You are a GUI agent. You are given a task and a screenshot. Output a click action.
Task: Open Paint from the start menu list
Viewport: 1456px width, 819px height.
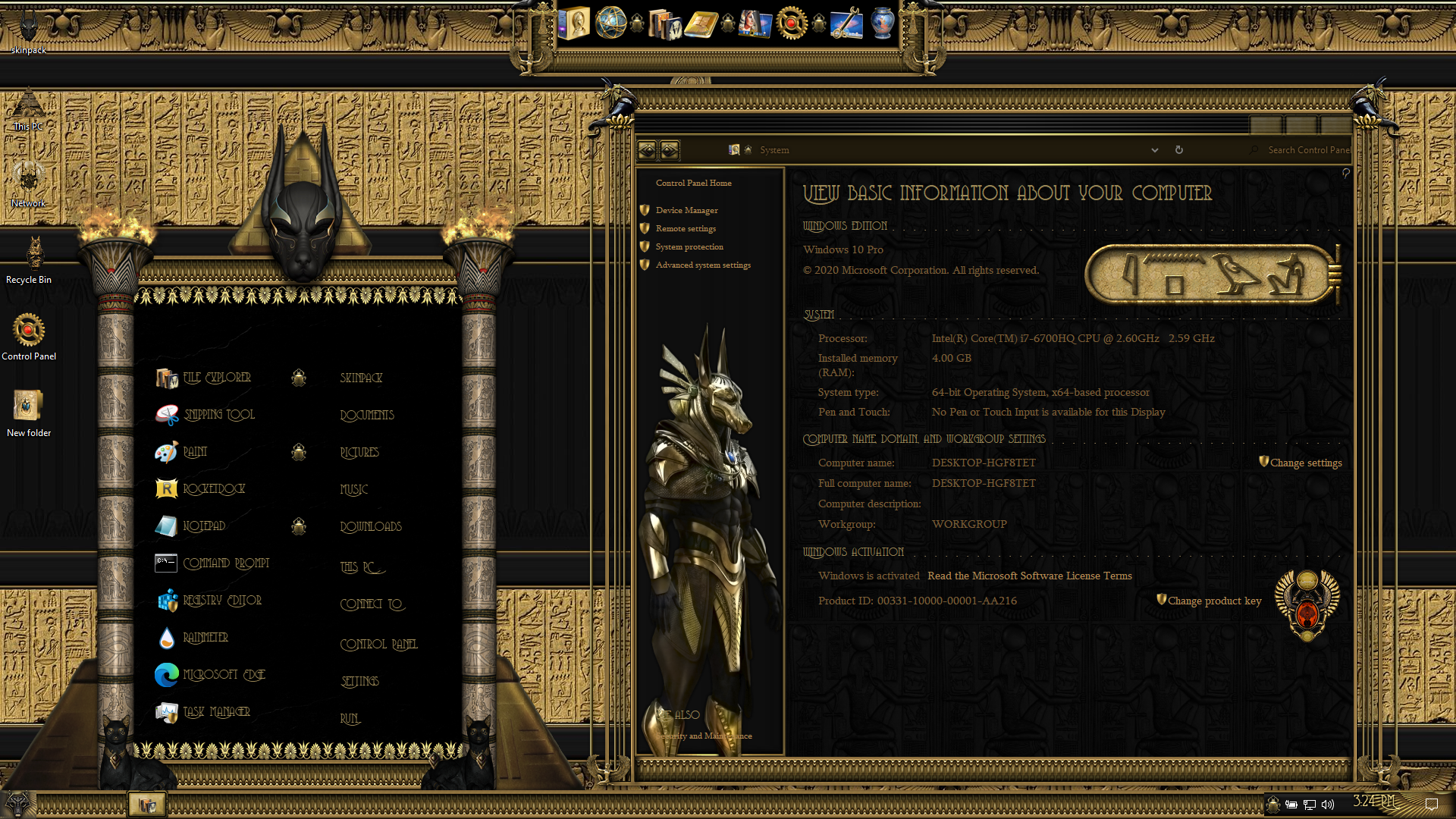195,452
